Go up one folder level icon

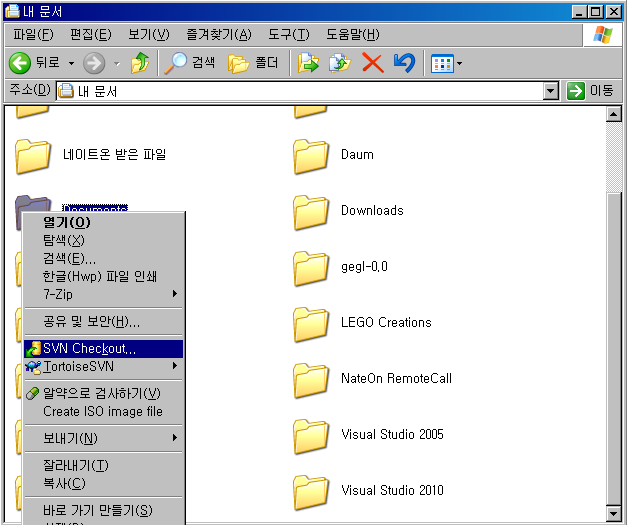point(140,63)
